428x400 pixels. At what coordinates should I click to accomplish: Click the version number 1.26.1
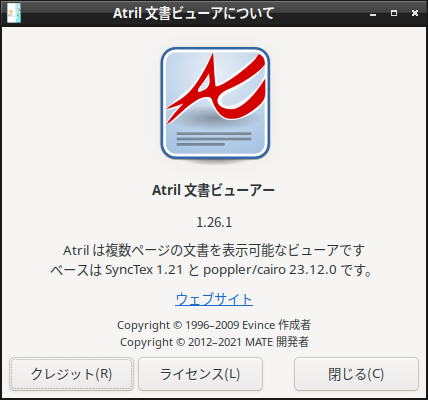pos(214,222)
